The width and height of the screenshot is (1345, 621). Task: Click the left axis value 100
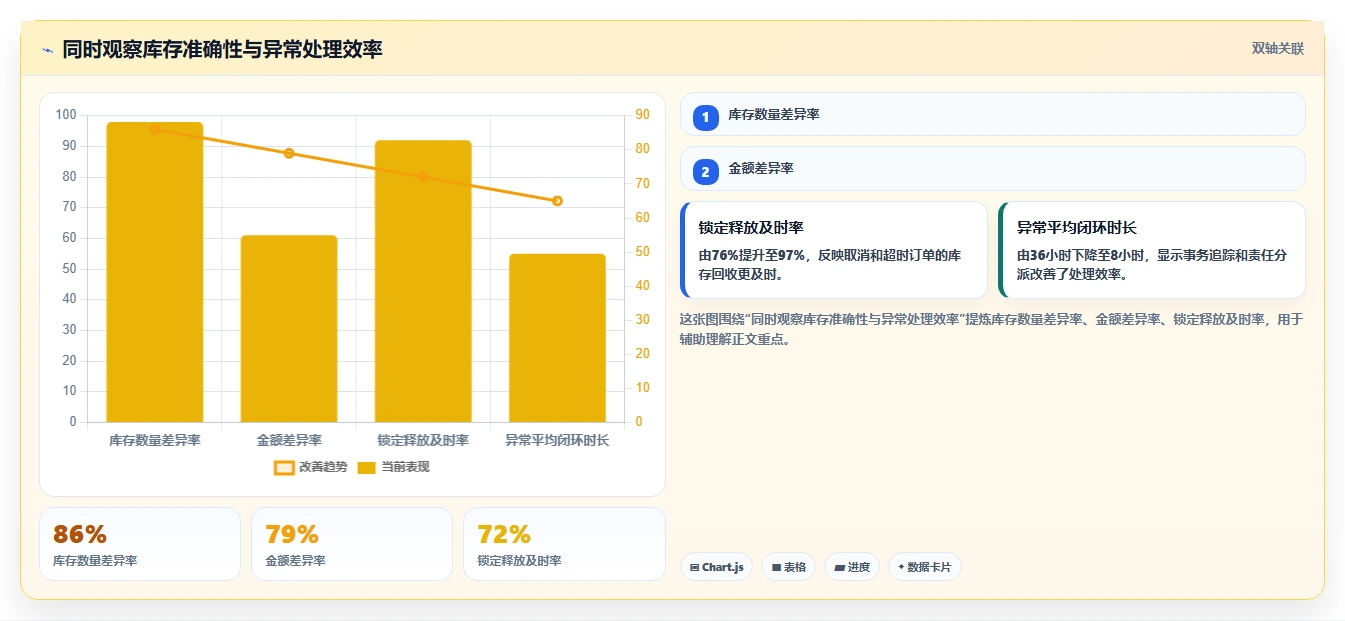point(66,115)
